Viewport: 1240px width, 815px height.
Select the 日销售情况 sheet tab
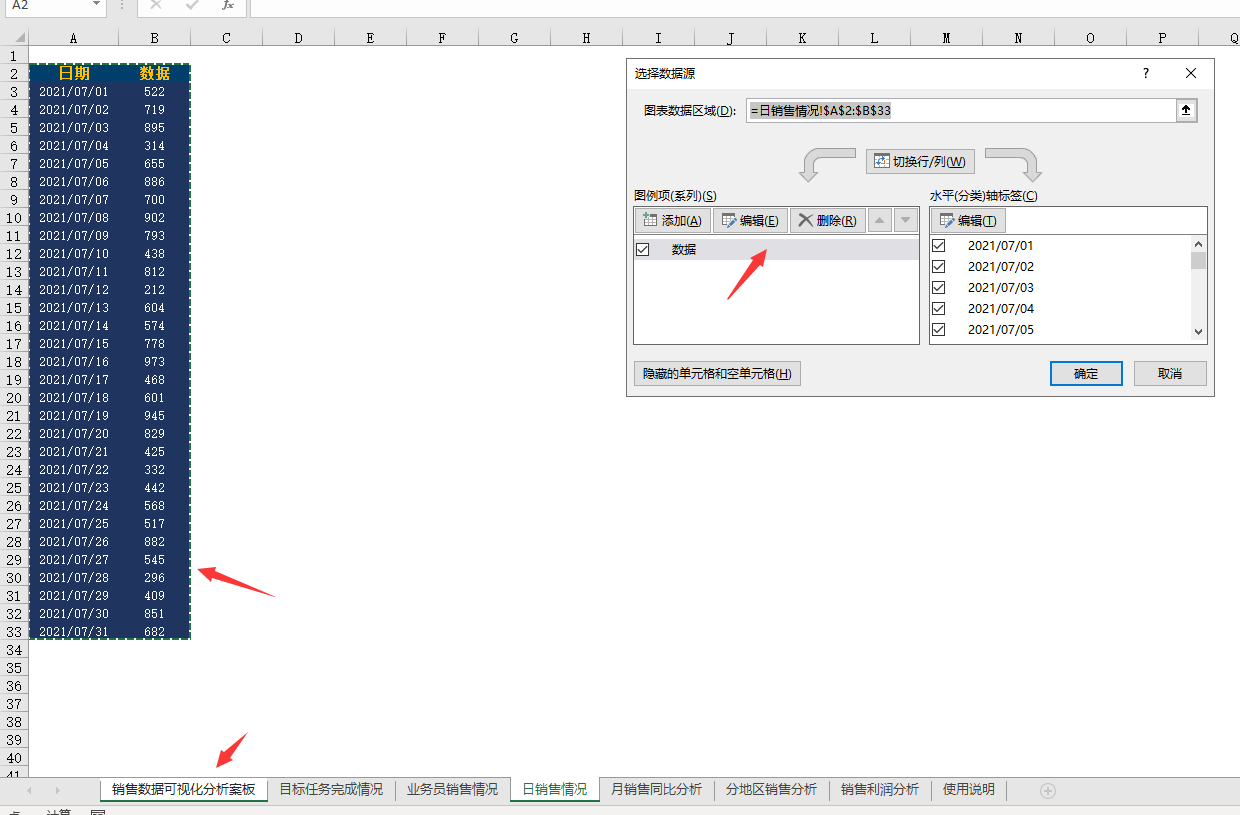coord(555,789)
